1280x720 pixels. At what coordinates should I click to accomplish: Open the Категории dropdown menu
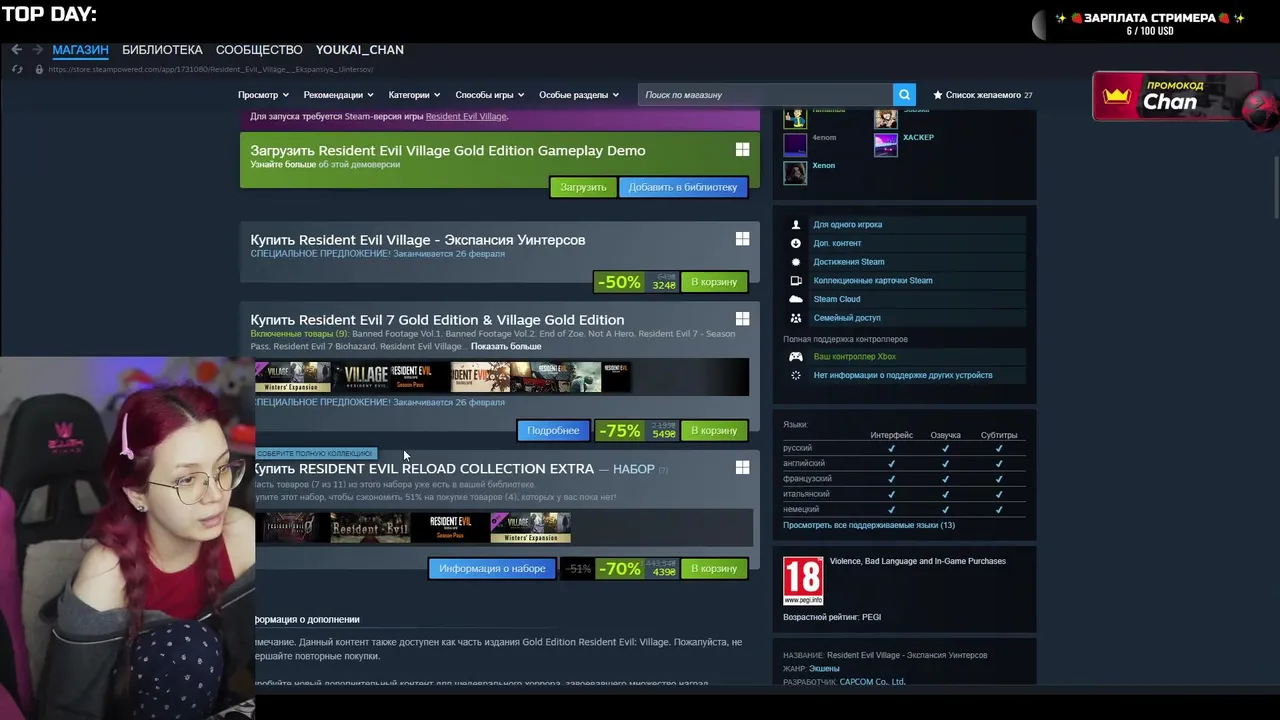click(414, 95)
